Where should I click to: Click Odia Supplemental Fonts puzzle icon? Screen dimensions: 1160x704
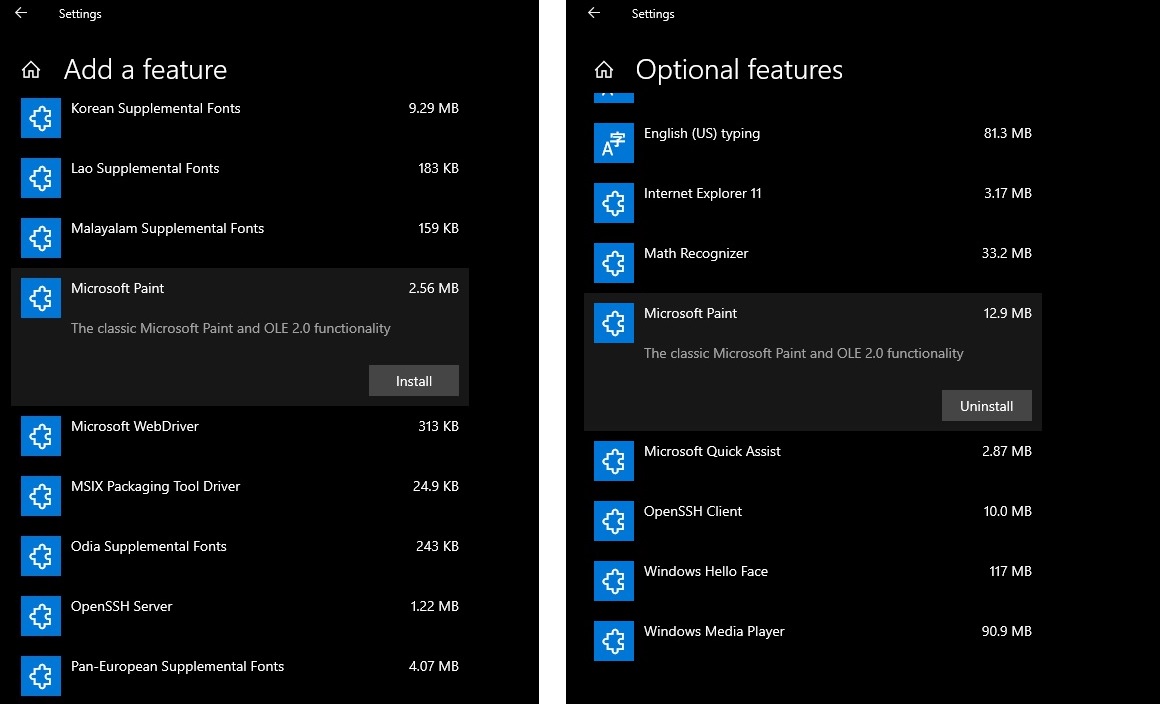tap(41, 556)
